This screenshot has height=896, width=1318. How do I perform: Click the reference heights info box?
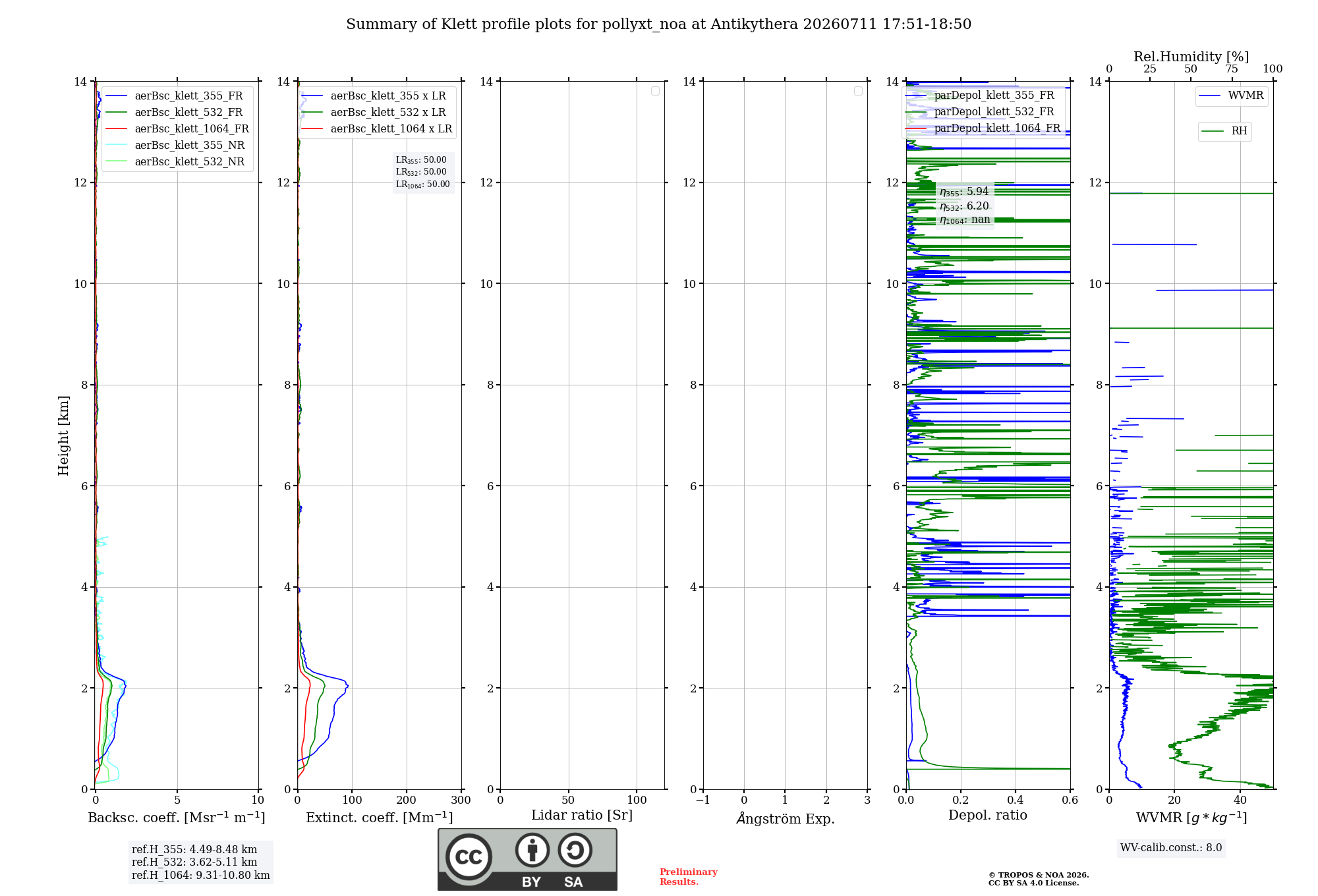coord(200,862)
